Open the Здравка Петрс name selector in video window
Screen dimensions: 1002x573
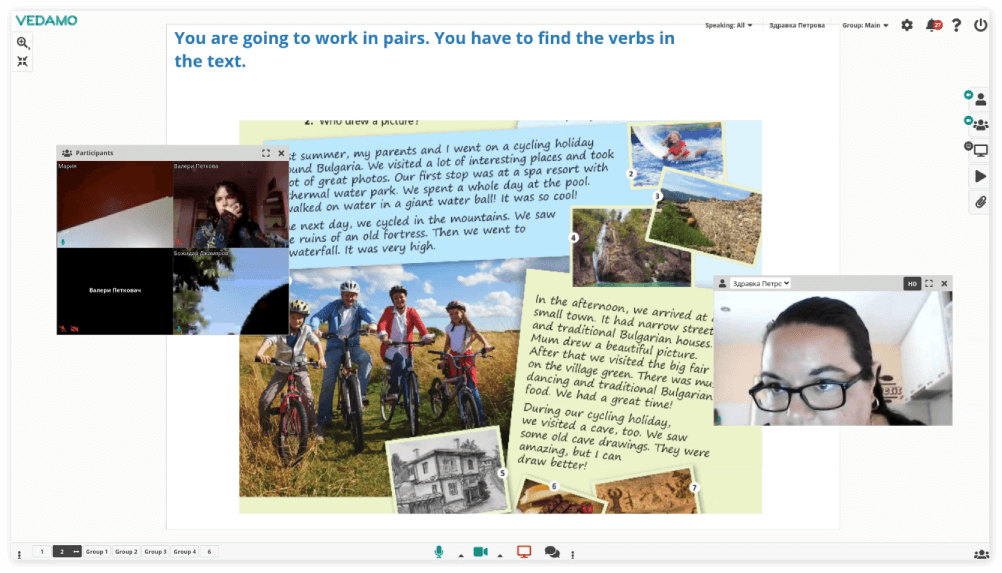(x=760, y=283)
